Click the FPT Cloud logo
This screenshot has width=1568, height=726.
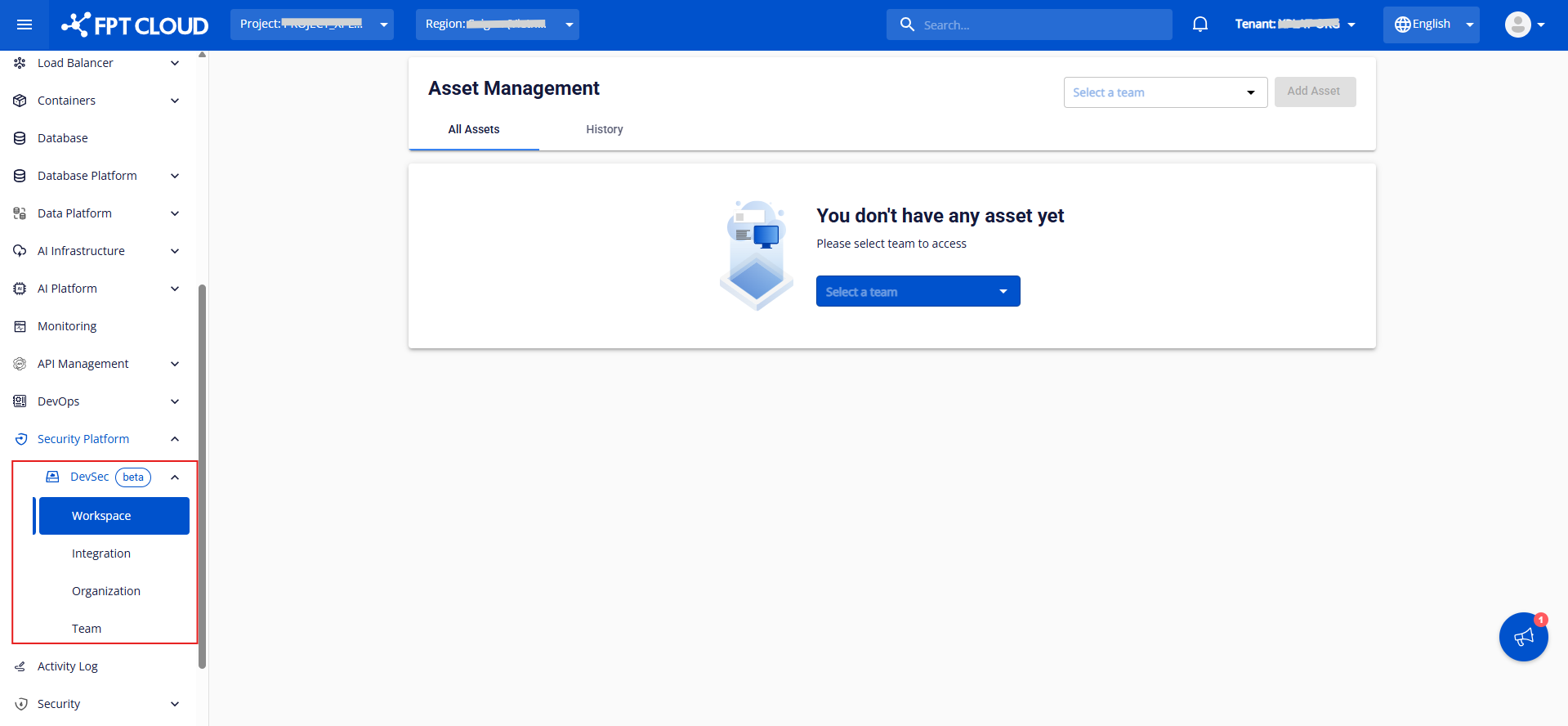[136, 25]
